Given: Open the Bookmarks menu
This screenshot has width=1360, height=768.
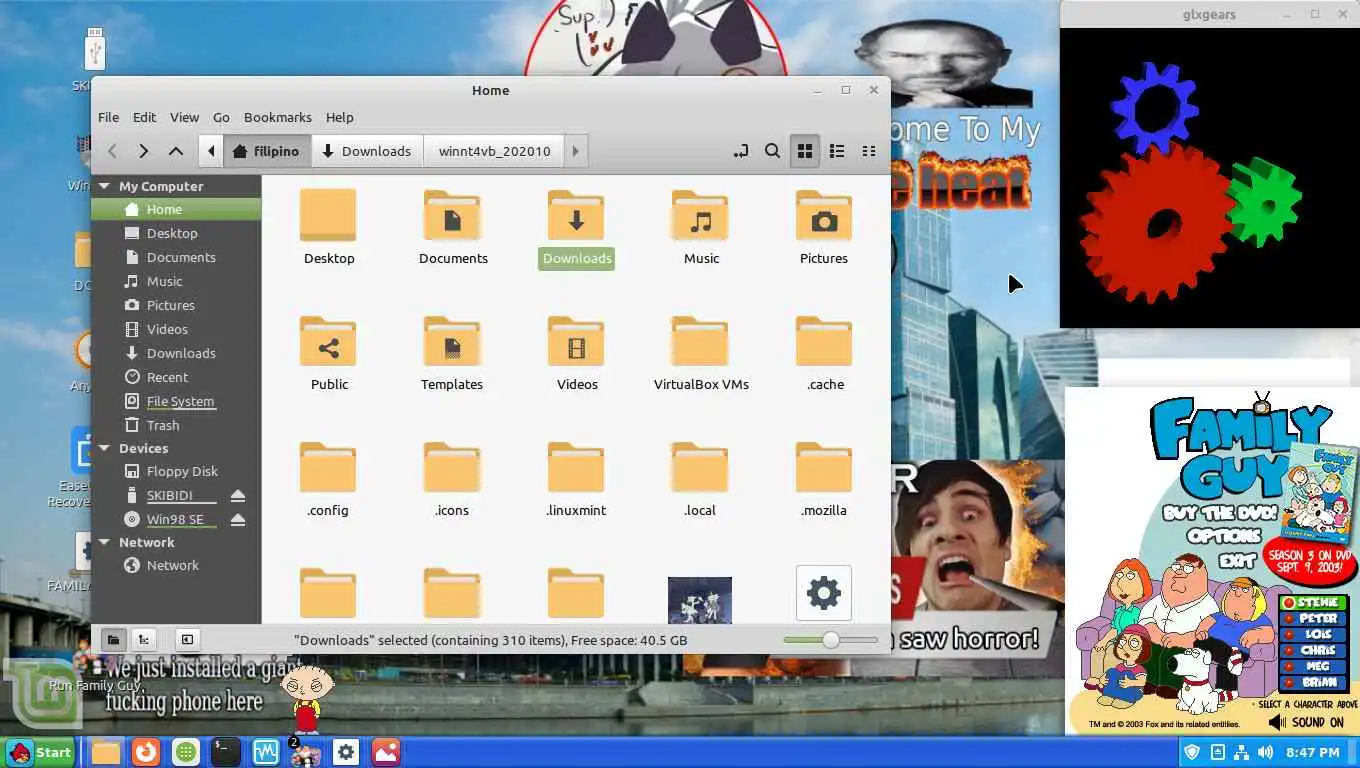Looking at the screenshot, I should 278,117.
